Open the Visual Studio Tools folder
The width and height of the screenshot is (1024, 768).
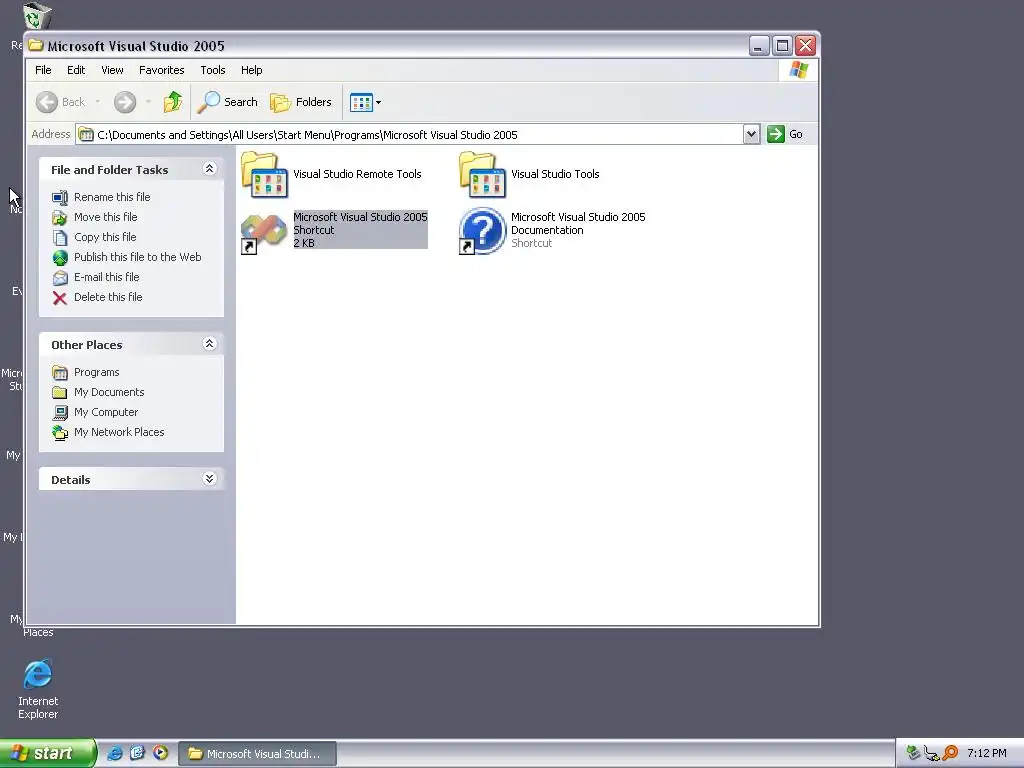[483, 174]
